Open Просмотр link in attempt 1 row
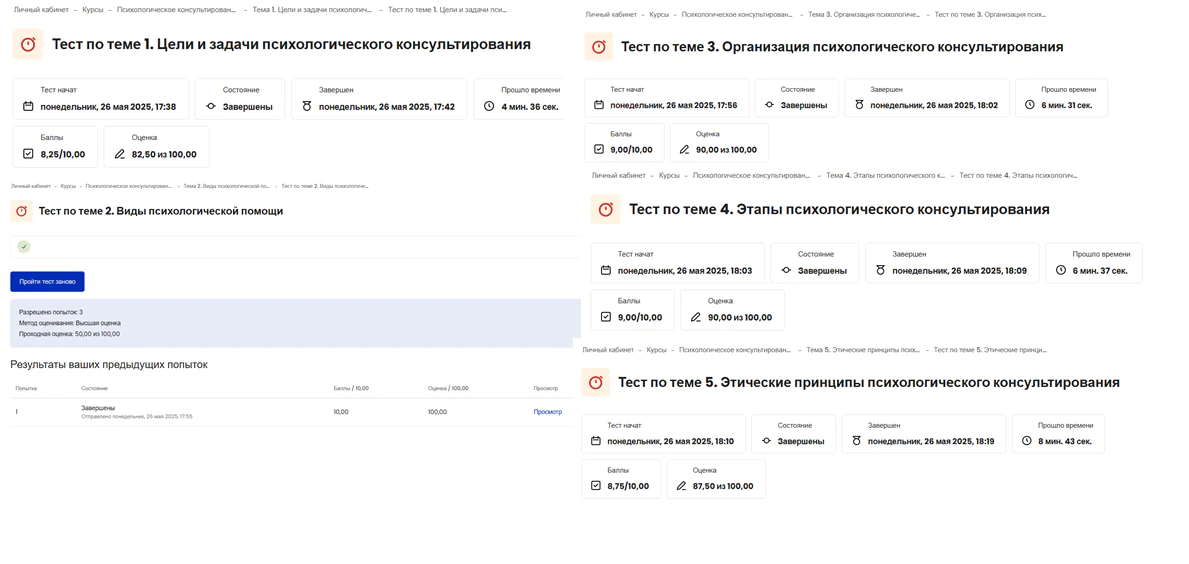Image resolution: width=1189 pixels, height=564 pixels. pyautogui.click(x=547, y=412)
